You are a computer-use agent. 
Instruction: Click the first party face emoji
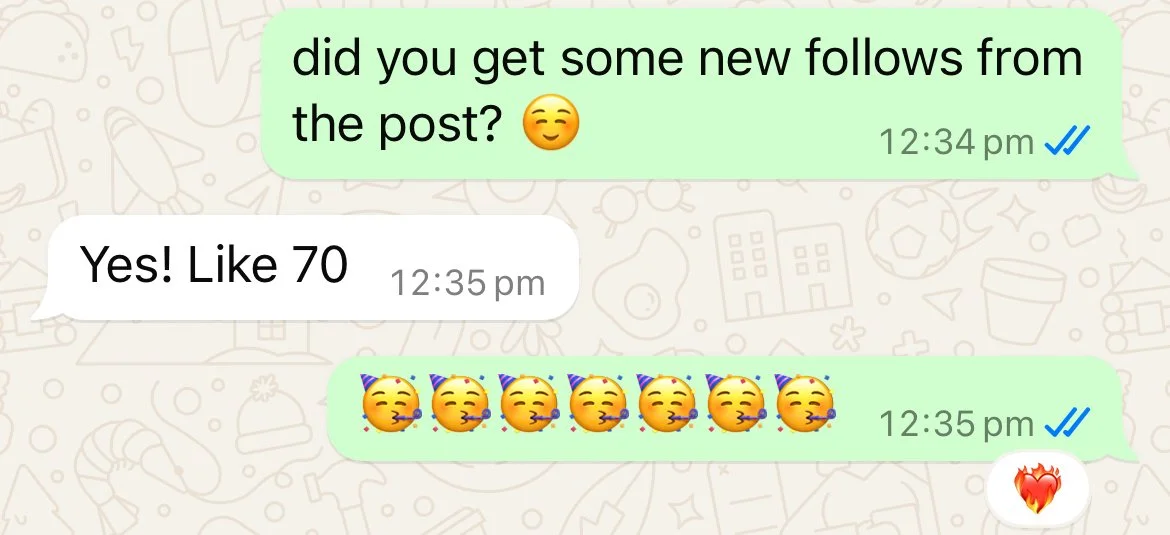click(388, 404)
